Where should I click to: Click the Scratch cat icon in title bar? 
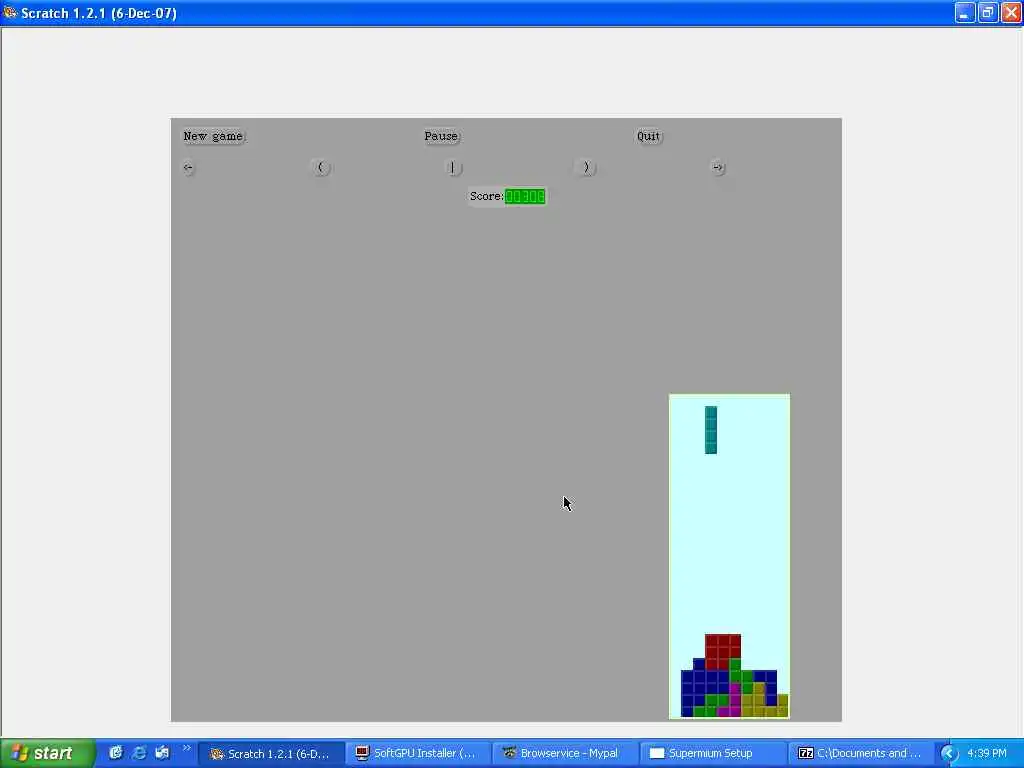coord(9,12)
